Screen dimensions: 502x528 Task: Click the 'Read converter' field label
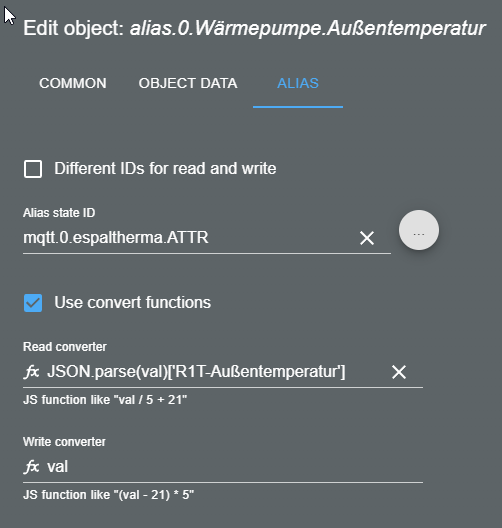[65, 347]
